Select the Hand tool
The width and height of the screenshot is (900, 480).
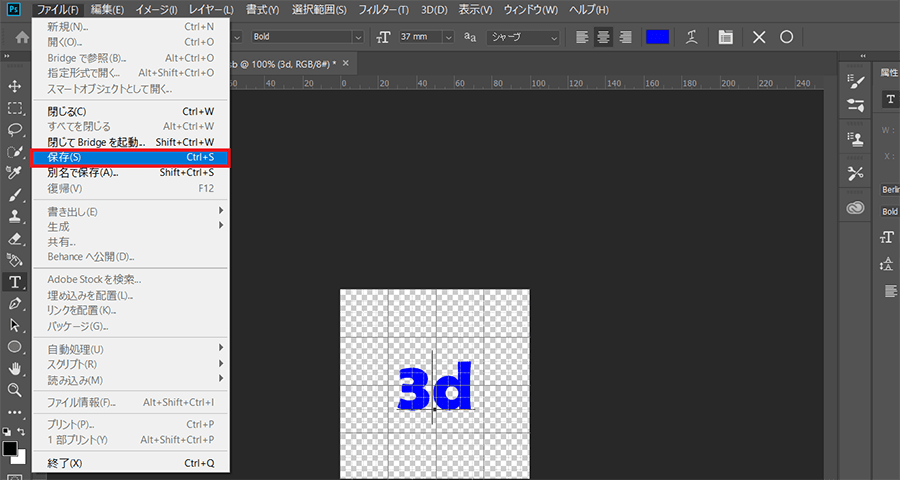(15, 368)
